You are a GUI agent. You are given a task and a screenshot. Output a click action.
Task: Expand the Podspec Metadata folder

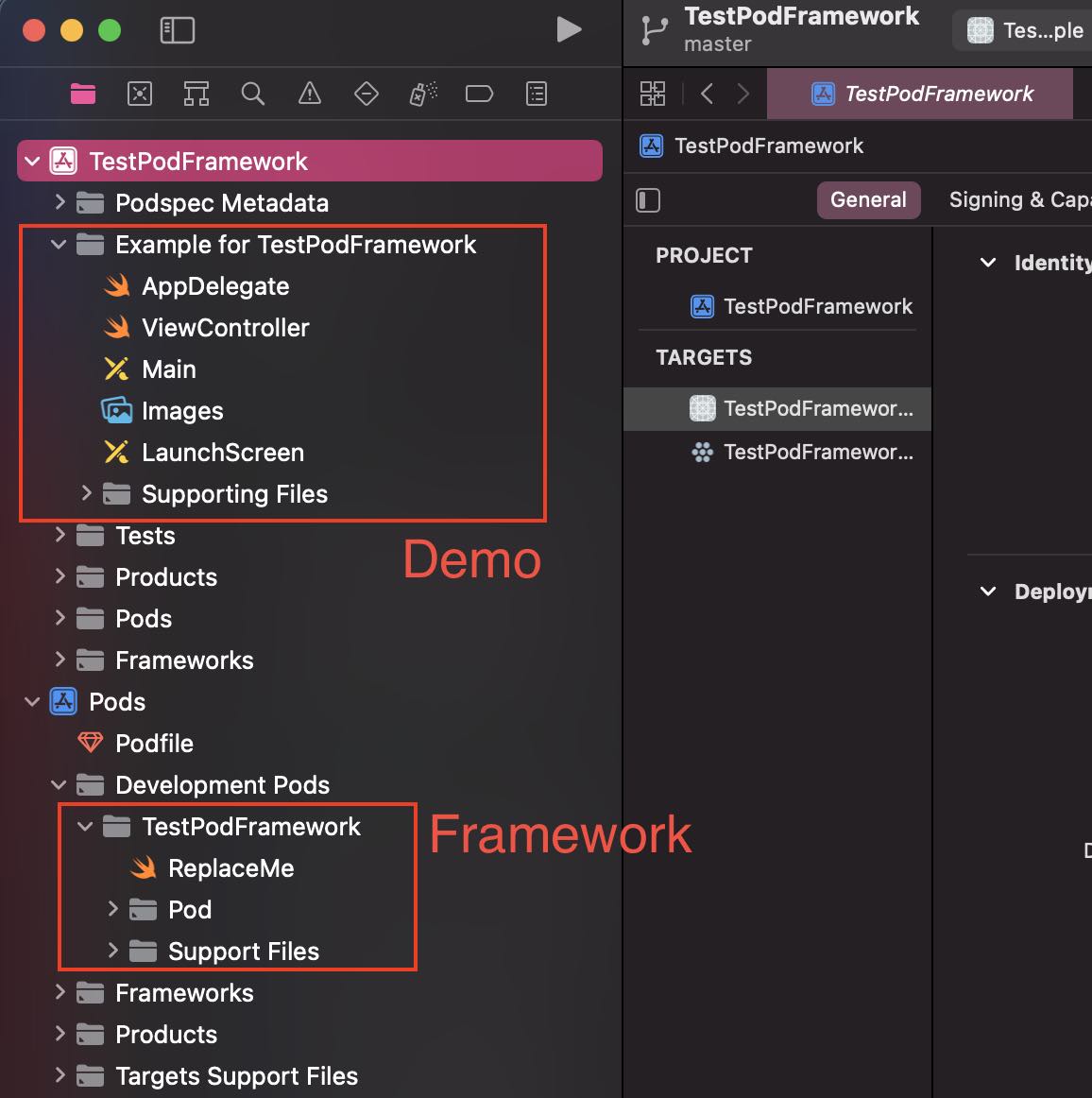(60, 202)
